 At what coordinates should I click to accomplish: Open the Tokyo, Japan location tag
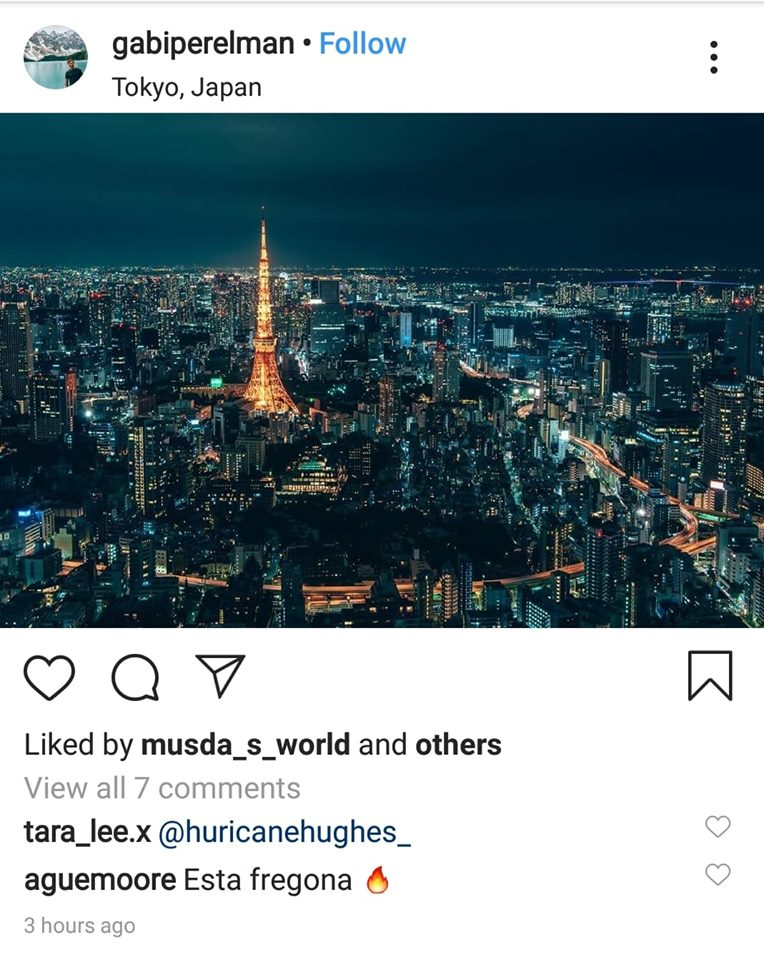187,88
